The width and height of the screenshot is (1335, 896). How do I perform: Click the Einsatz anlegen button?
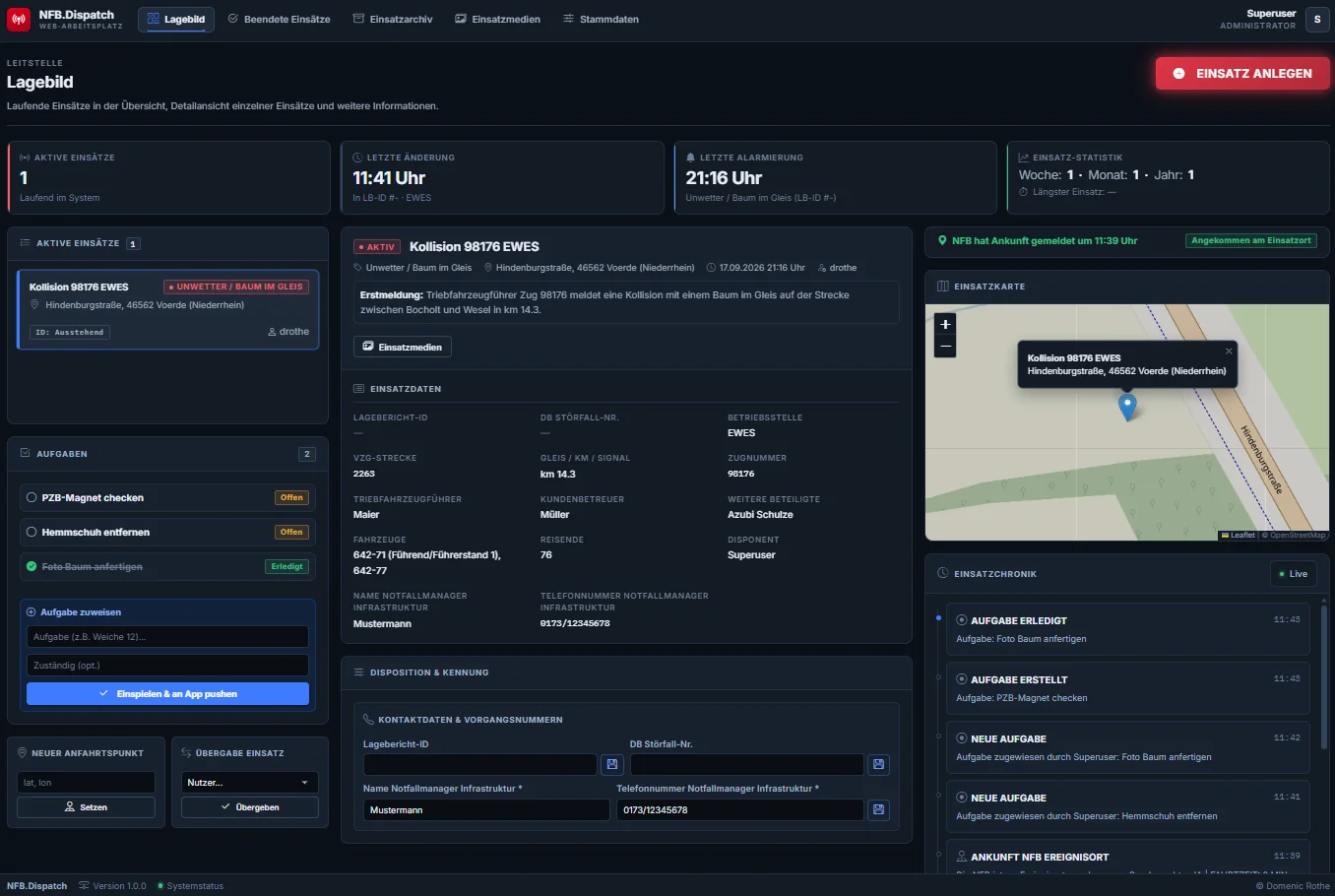pyautogui.click(x=1242, y=74)
